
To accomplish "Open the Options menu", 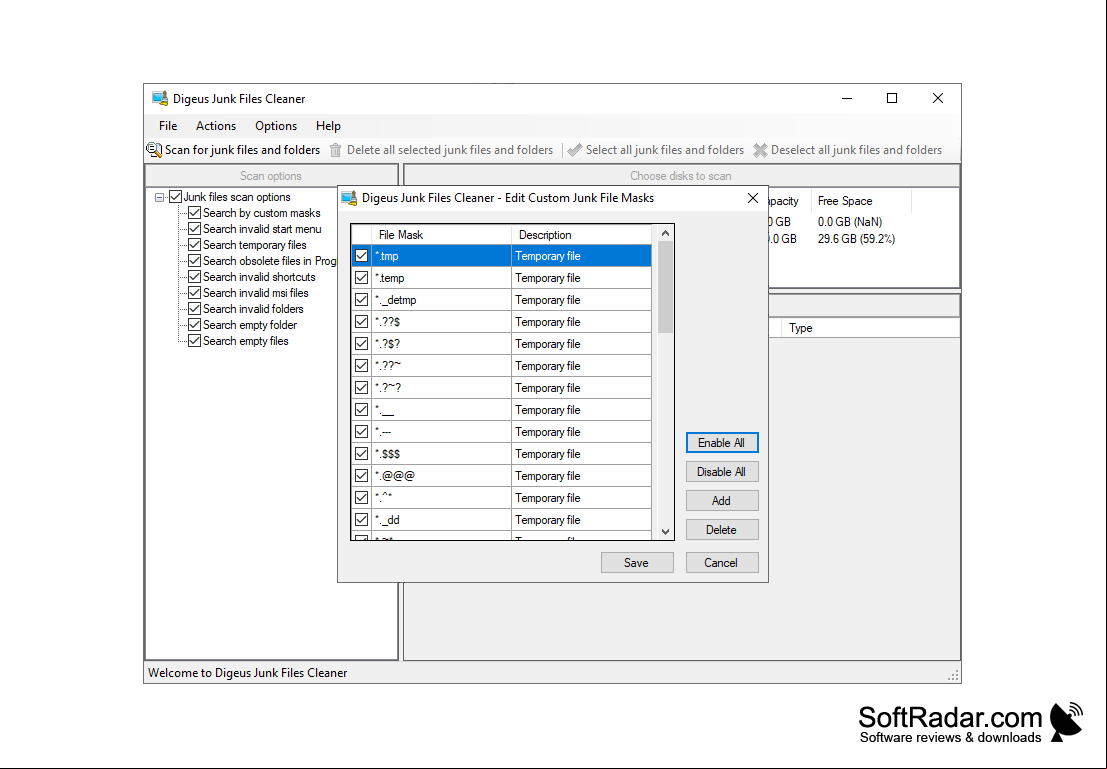I will tap(276, 126).
